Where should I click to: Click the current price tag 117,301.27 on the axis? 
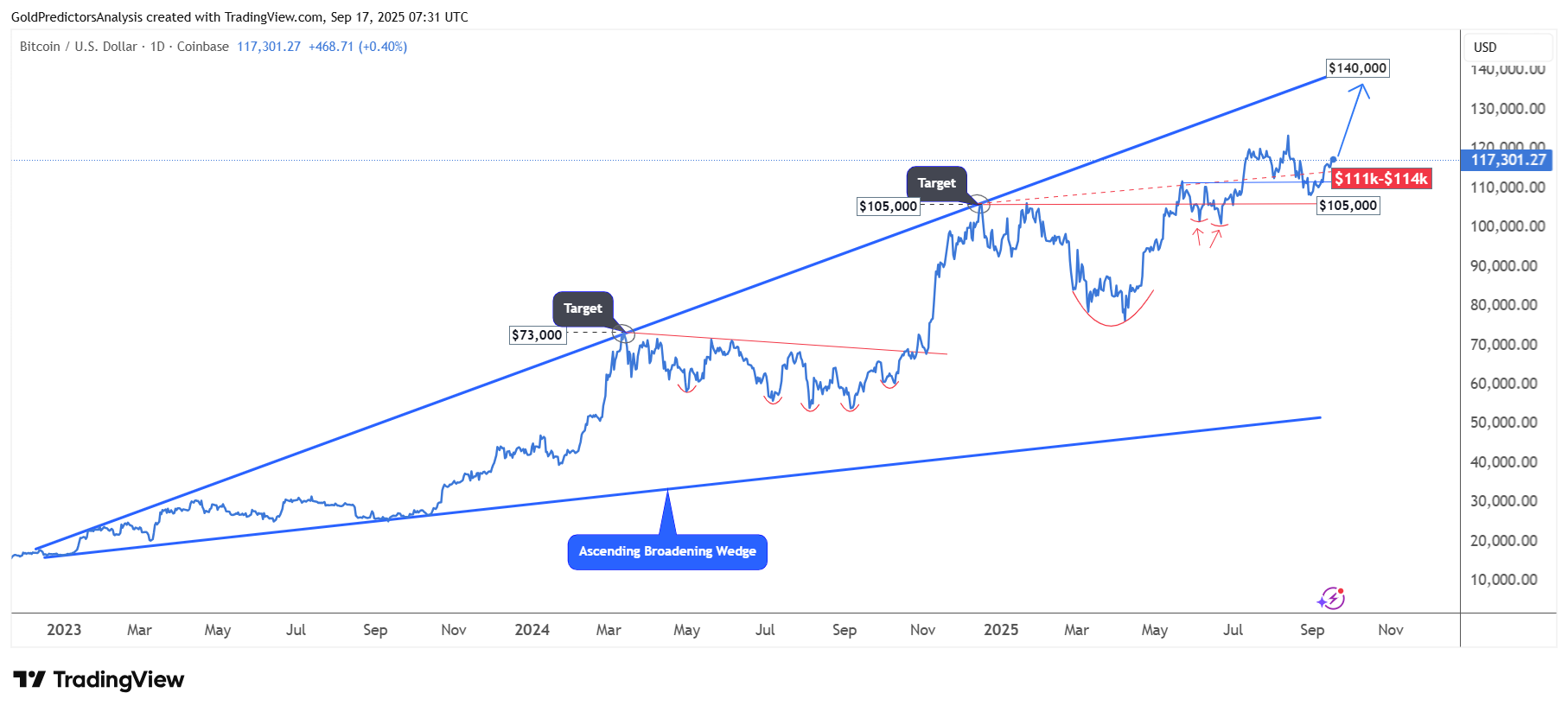(x=1507, y=160)
